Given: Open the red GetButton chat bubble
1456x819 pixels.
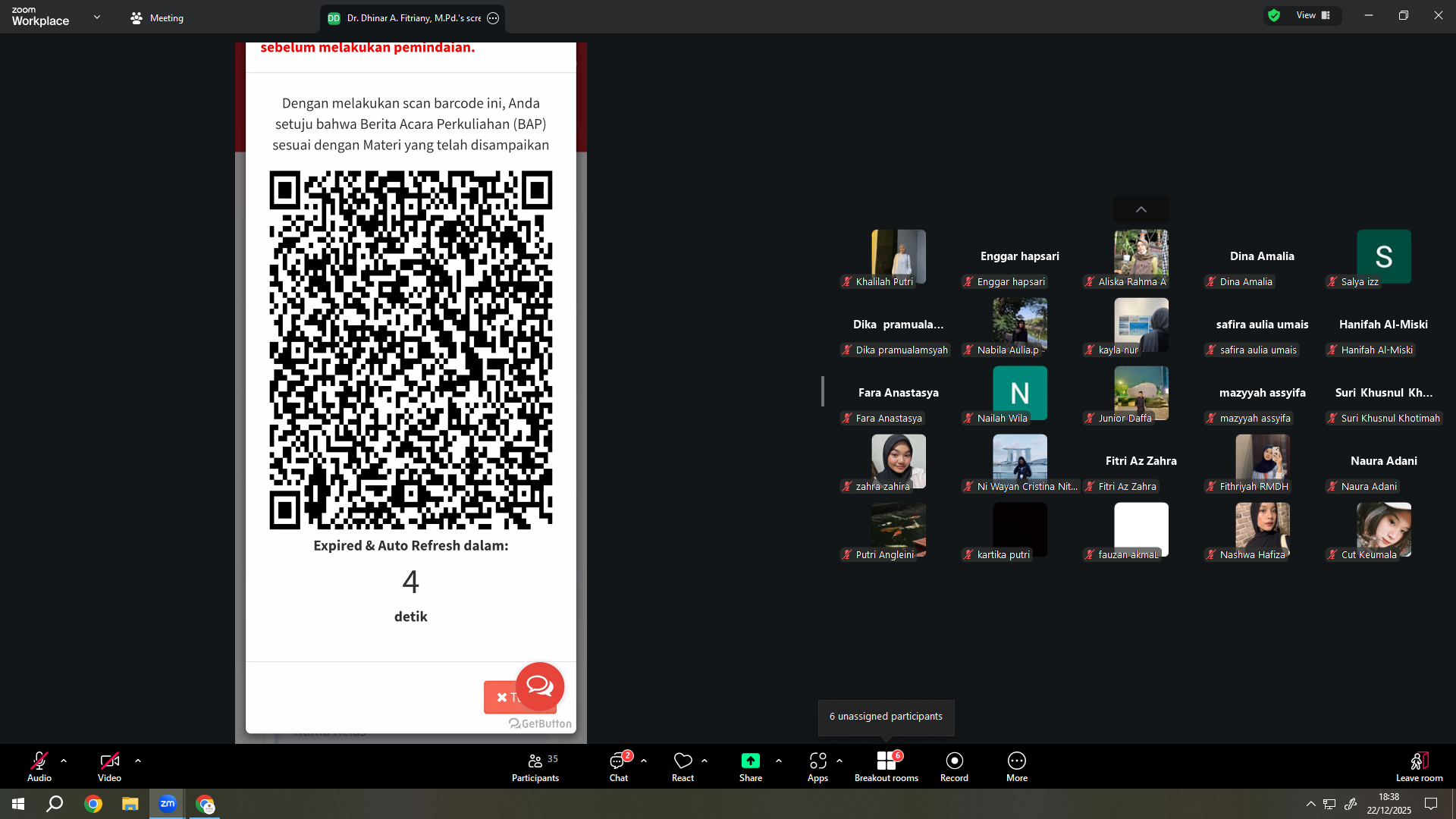Looking at the screenshot, I should pyautogui.click(x=540, y=686).
